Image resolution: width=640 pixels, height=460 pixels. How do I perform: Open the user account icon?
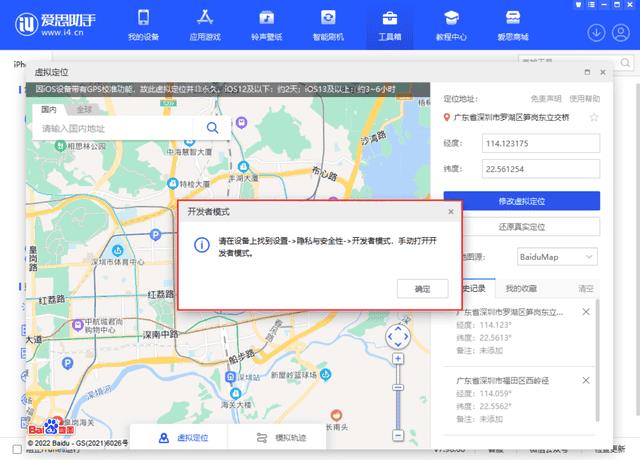pos(621,33)
